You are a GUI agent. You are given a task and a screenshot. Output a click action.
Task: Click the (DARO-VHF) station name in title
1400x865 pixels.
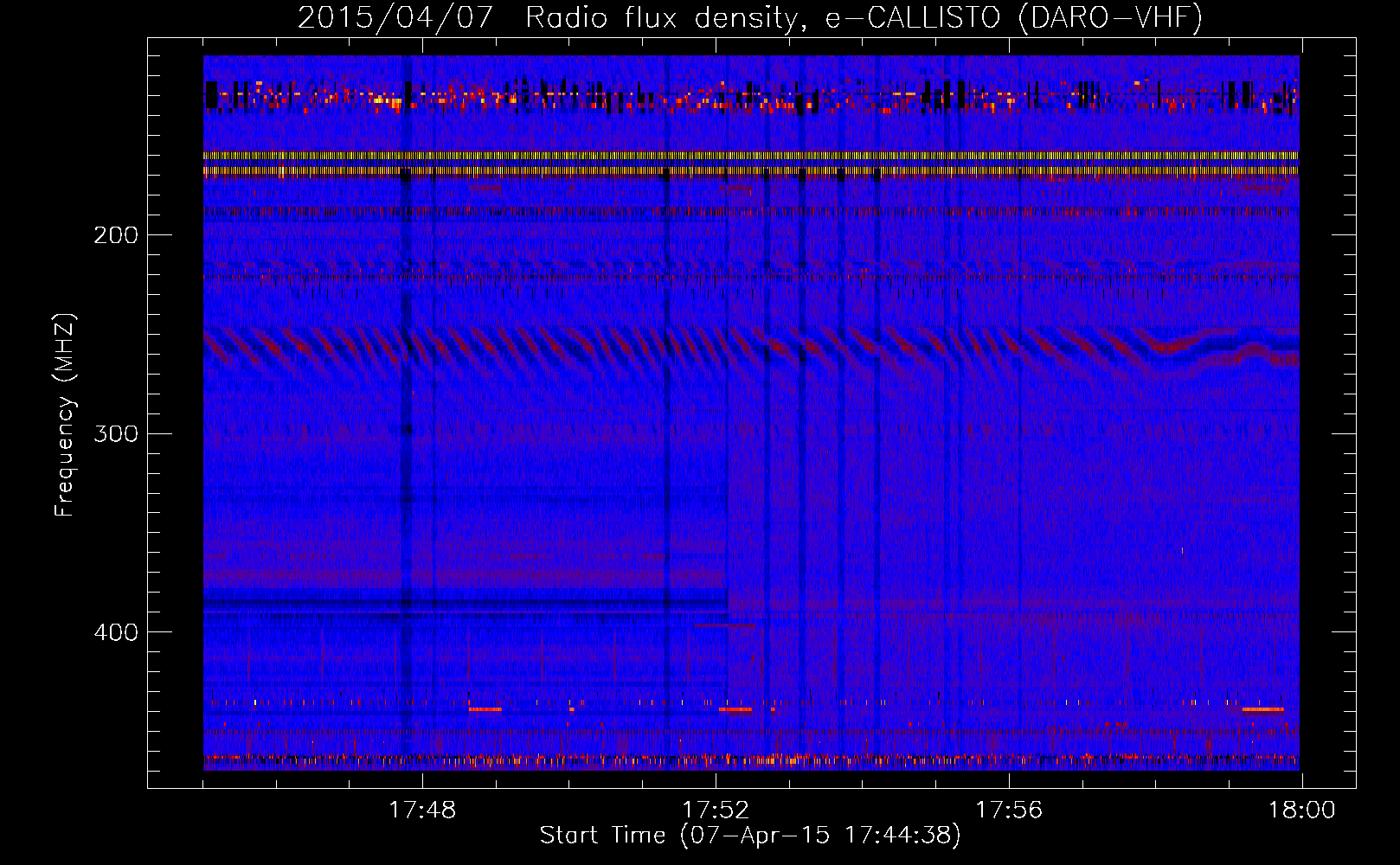pos(1110,17)
